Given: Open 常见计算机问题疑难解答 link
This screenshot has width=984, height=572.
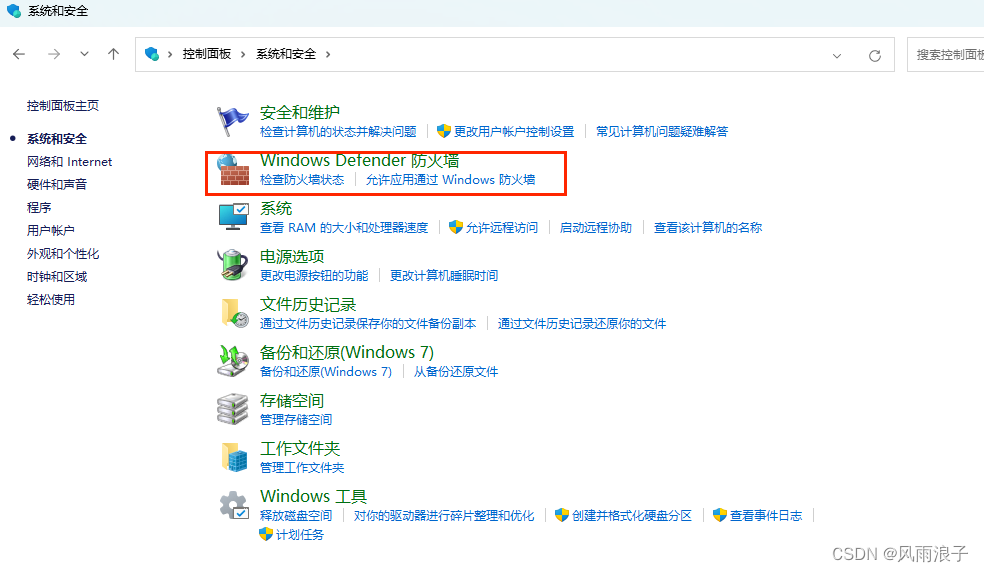Looking at the screenshot, I should [662, 131].
